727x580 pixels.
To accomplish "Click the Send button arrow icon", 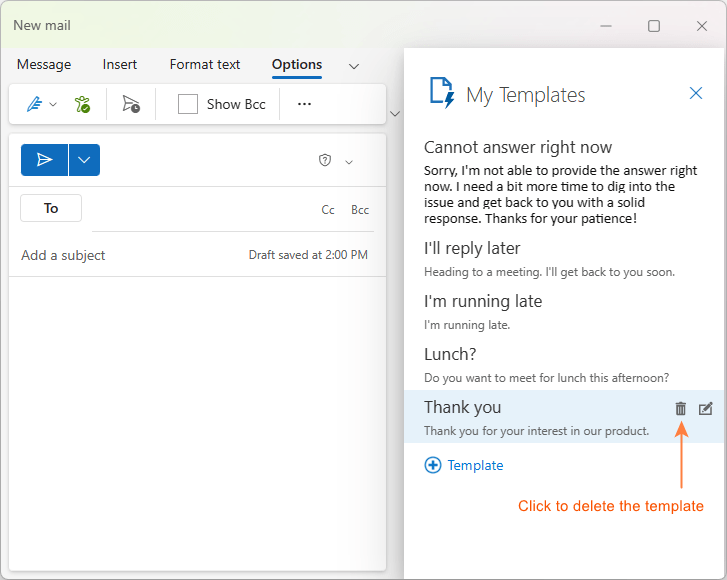I will click(44, 160).
